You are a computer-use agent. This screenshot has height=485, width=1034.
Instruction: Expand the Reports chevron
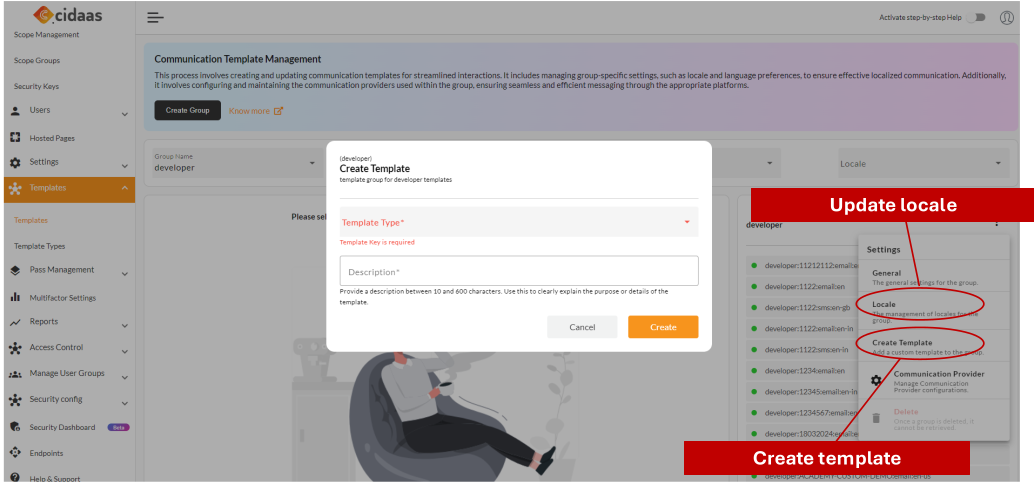point(125,326)
